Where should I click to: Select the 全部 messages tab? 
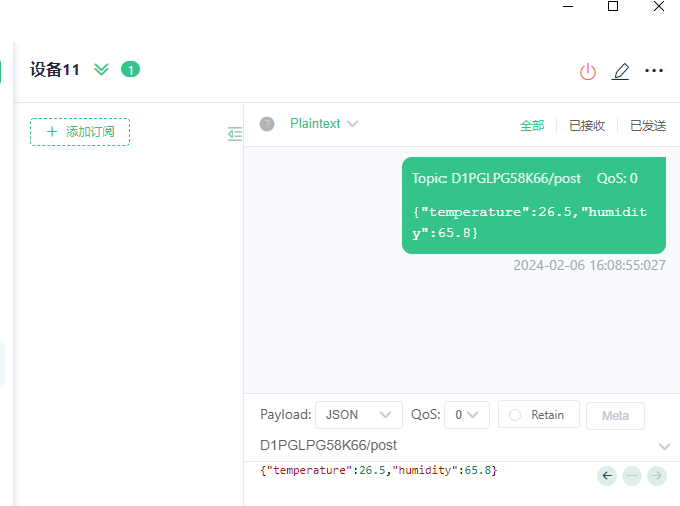pyautogui.click(x=532, y=125)
